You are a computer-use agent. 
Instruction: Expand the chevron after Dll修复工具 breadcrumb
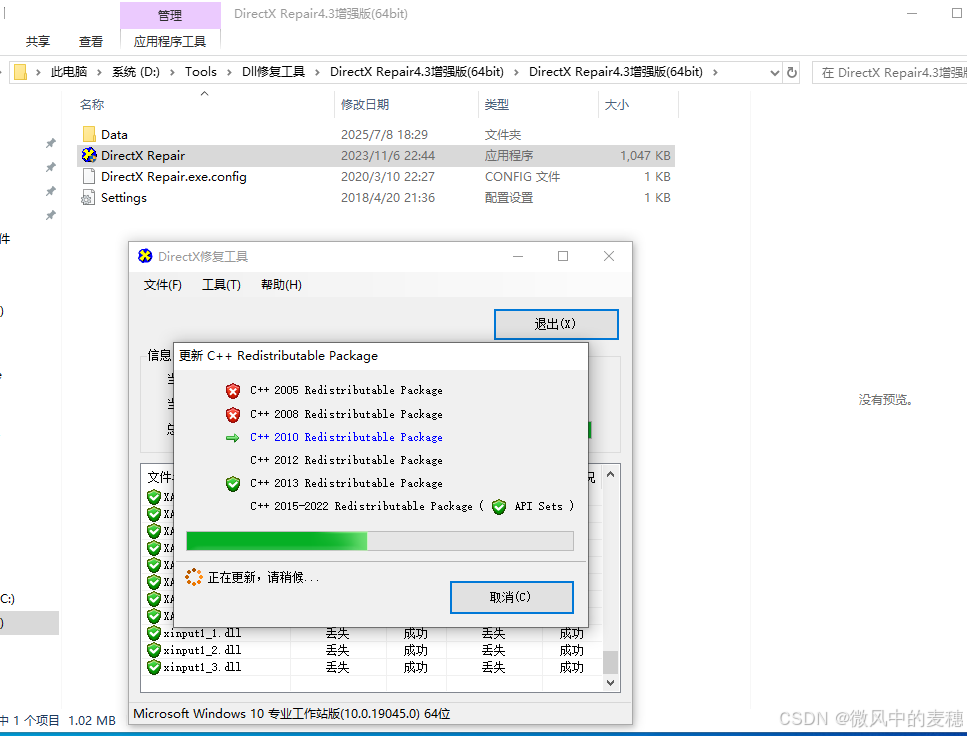317,72
